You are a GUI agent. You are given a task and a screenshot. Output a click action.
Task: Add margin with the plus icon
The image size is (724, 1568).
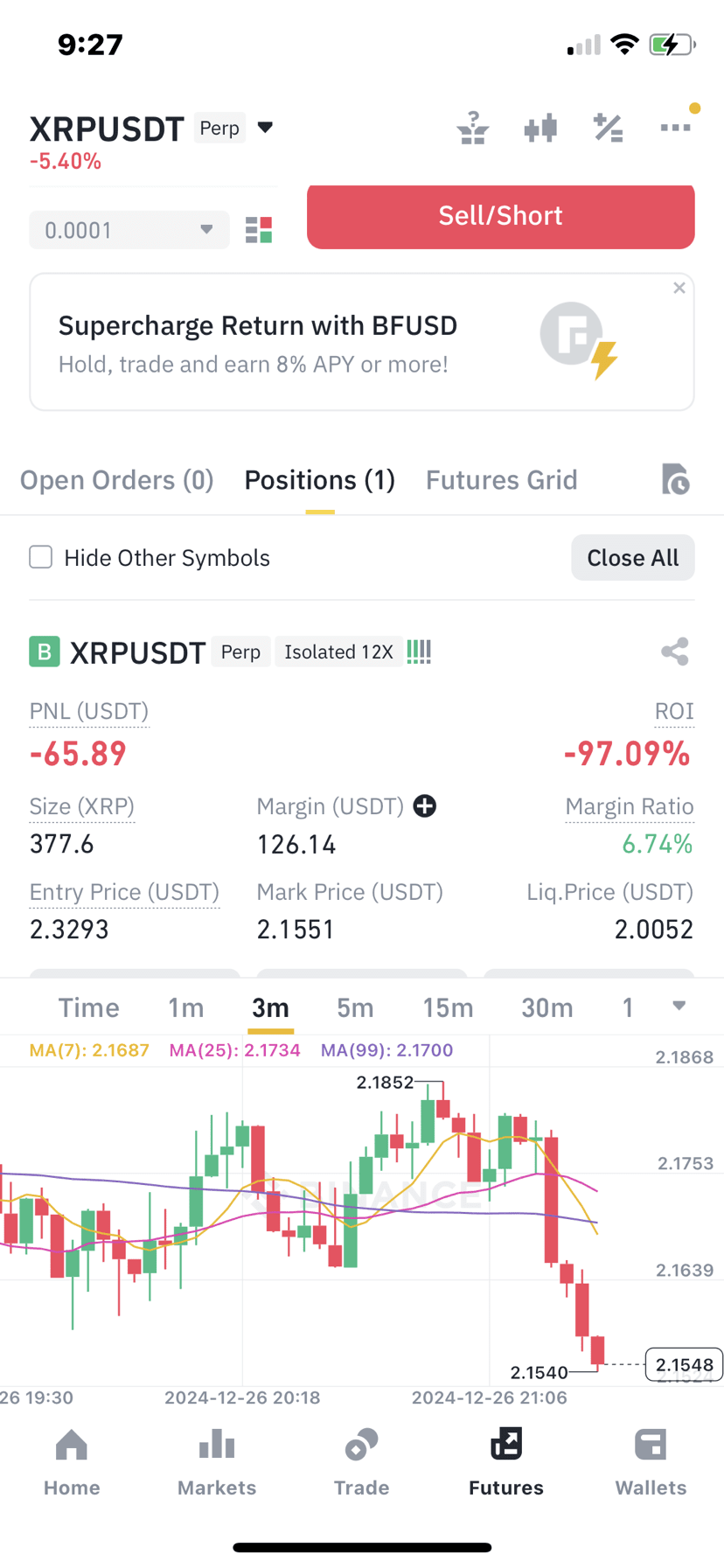pos(425,806)
